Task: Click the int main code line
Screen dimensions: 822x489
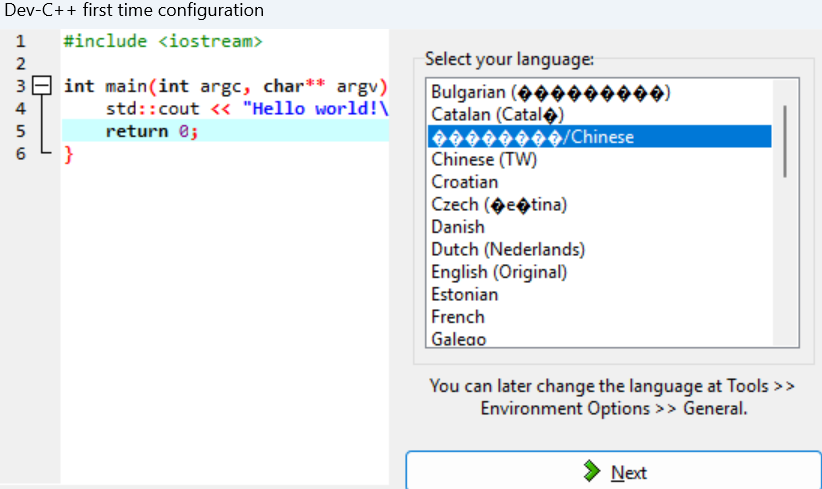Action: pos(225,86)
